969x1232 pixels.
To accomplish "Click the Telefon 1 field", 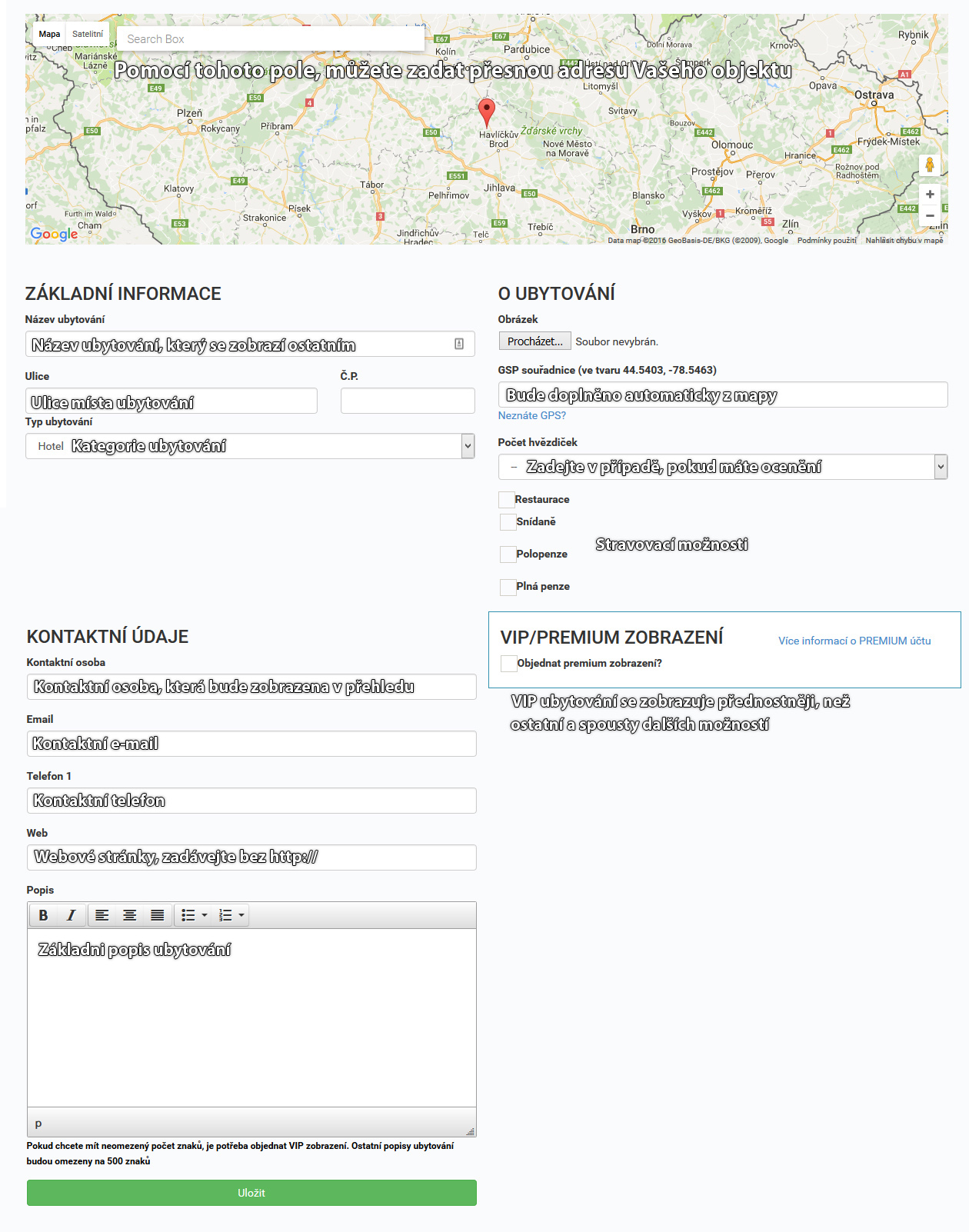I will (x=251, y=801).
